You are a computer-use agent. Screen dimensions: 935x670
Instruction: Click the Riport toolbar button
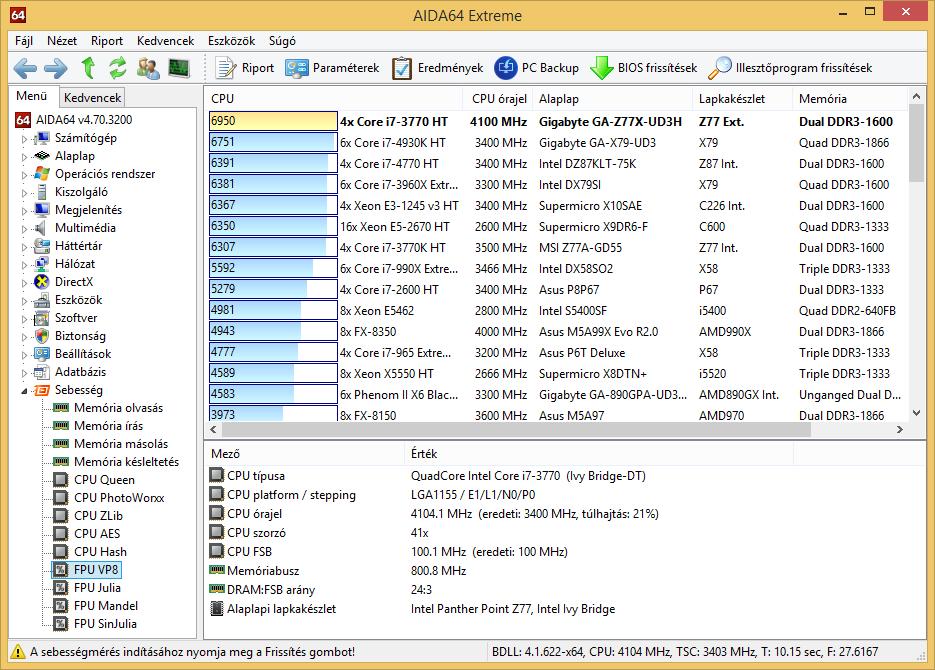(x=244, y=68)
